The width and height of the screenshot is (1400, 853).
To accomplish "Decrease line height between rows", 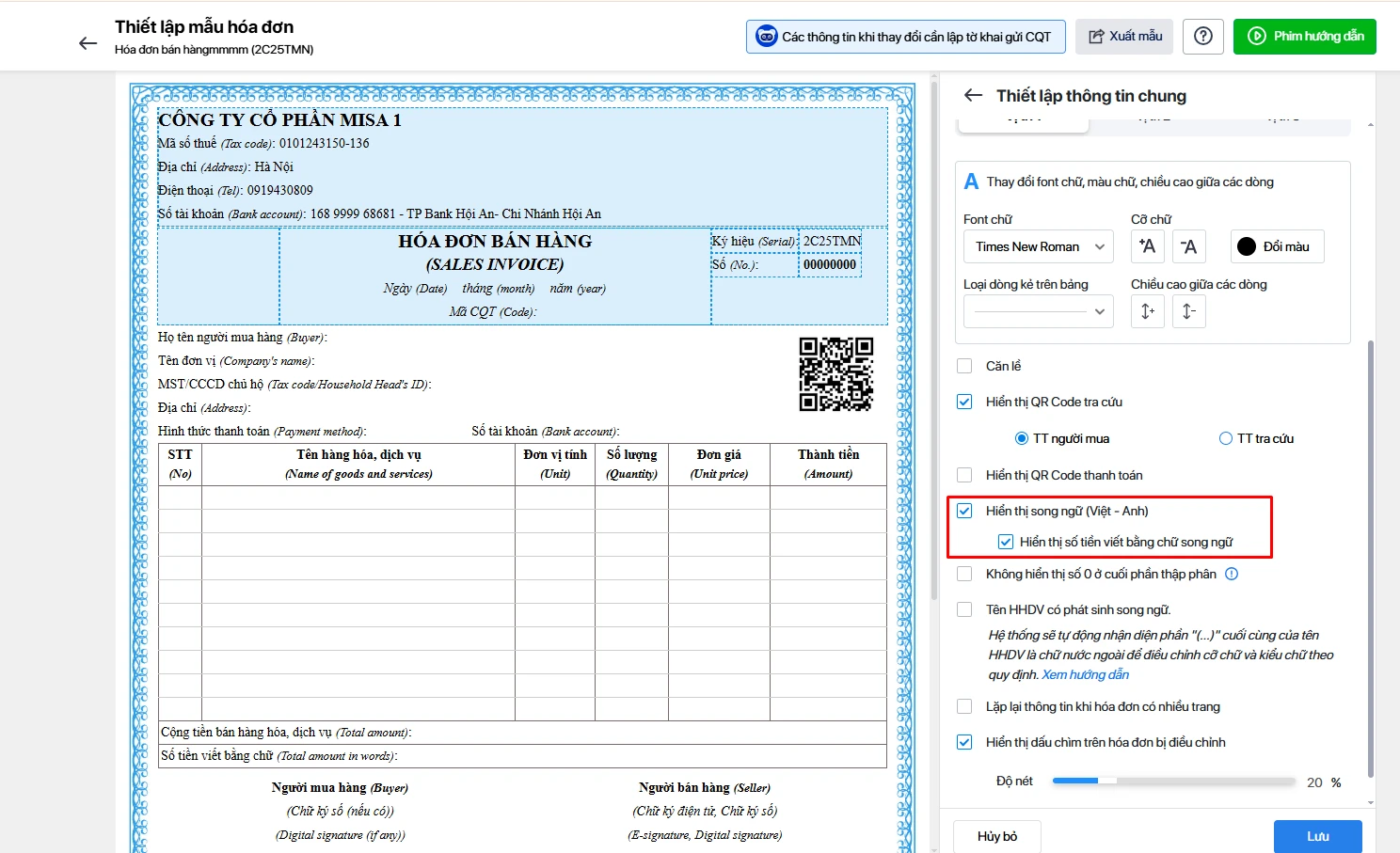I will [1188, 311].
